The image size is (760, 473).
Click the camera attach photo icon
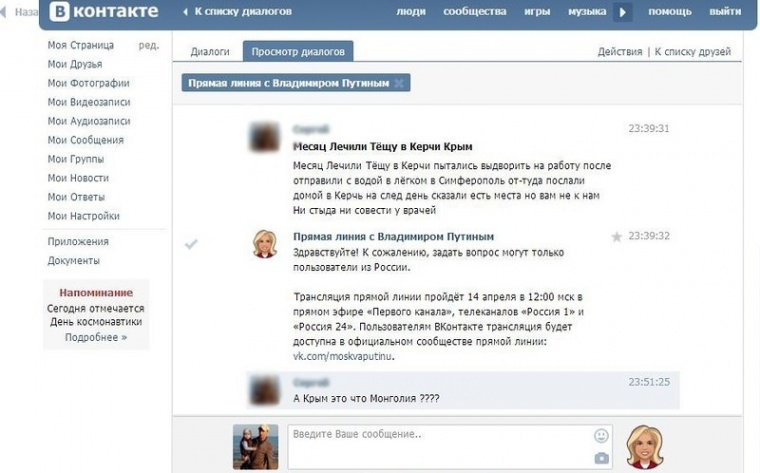click(x=601, y=458)
